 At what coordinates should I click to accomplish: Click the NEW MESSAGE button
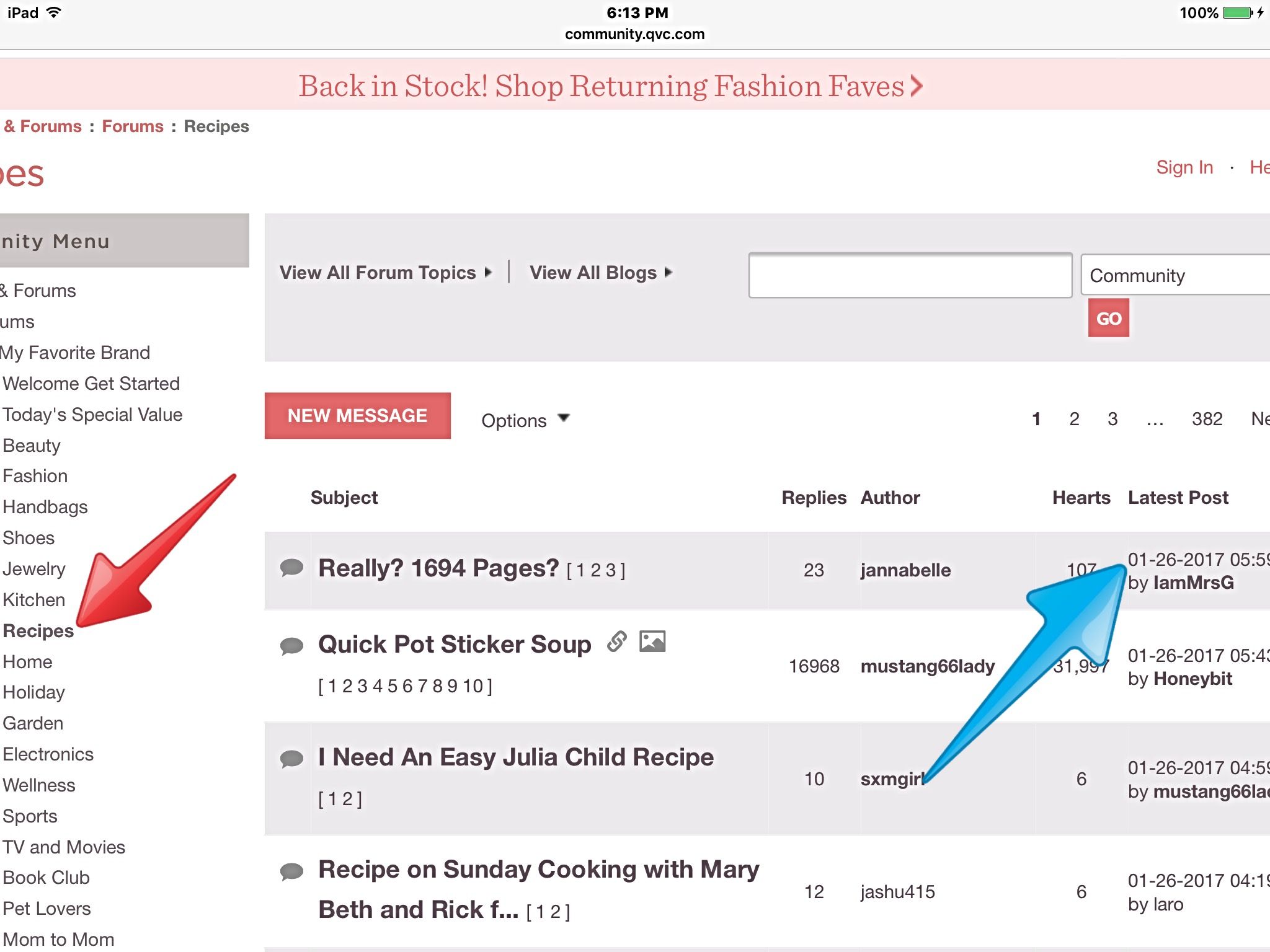357,415
